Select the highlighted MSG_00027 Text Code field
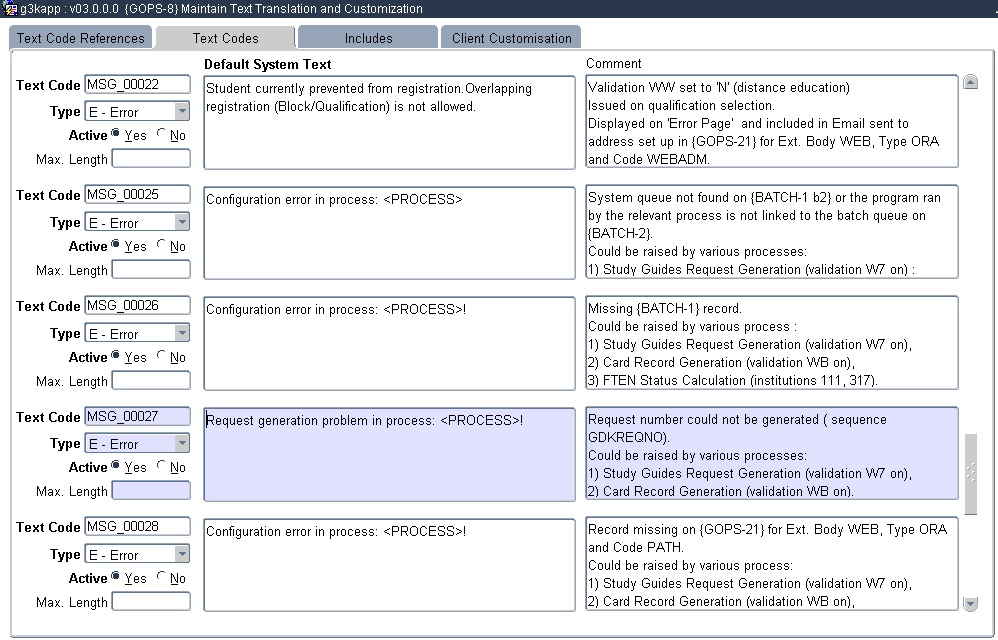The width and height of the screenshot is (998, 640). (x=137, y=416)
